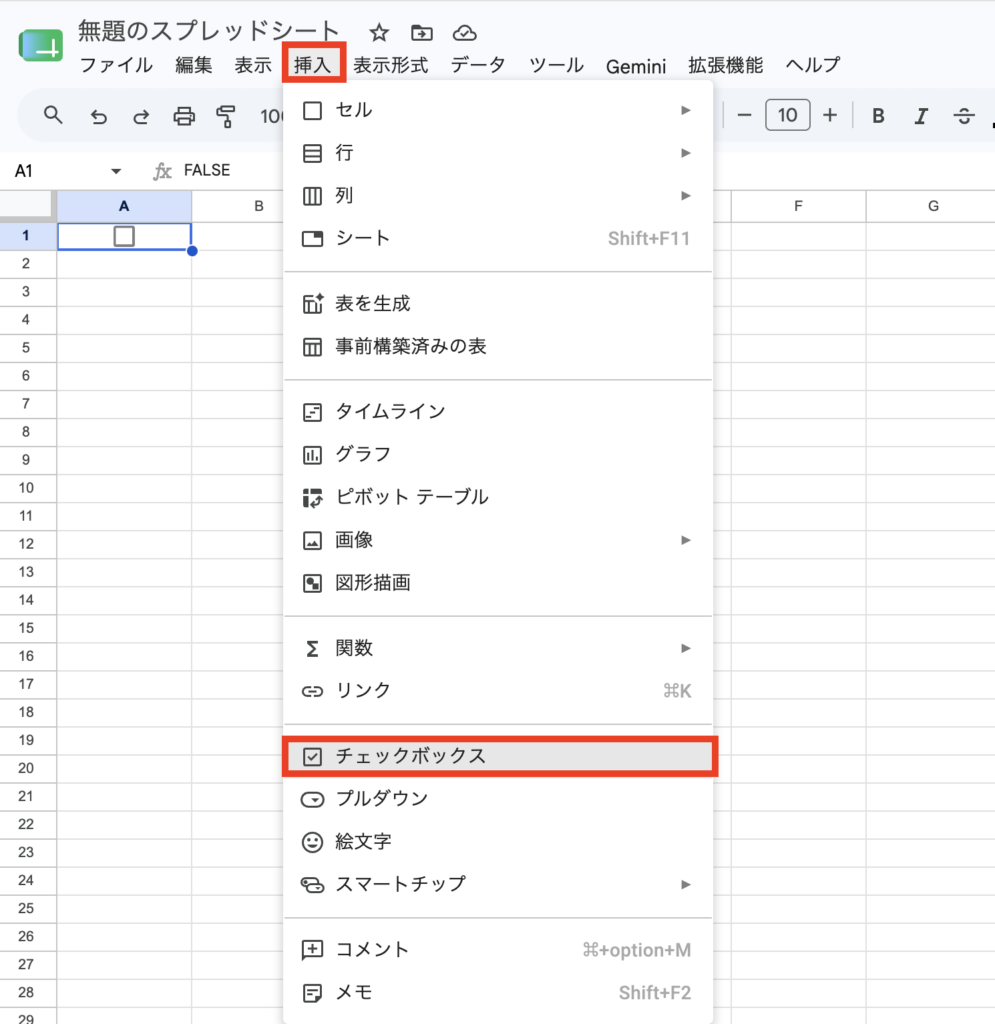Select column A header
The height and width of the screenshot is (1024, 995).
(x=124, y=206)
